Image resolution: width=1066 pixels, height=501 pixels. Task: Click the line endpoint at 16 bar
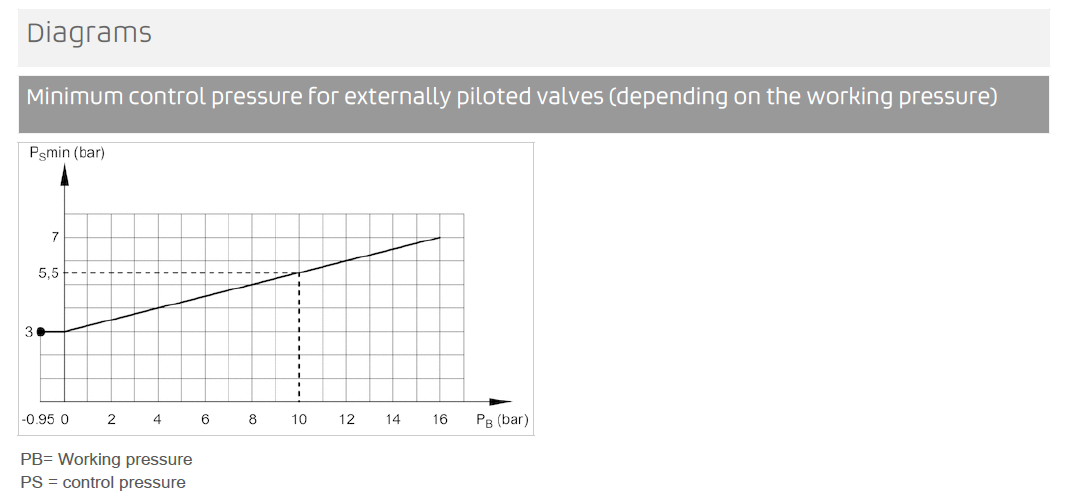tap(440, 237)
